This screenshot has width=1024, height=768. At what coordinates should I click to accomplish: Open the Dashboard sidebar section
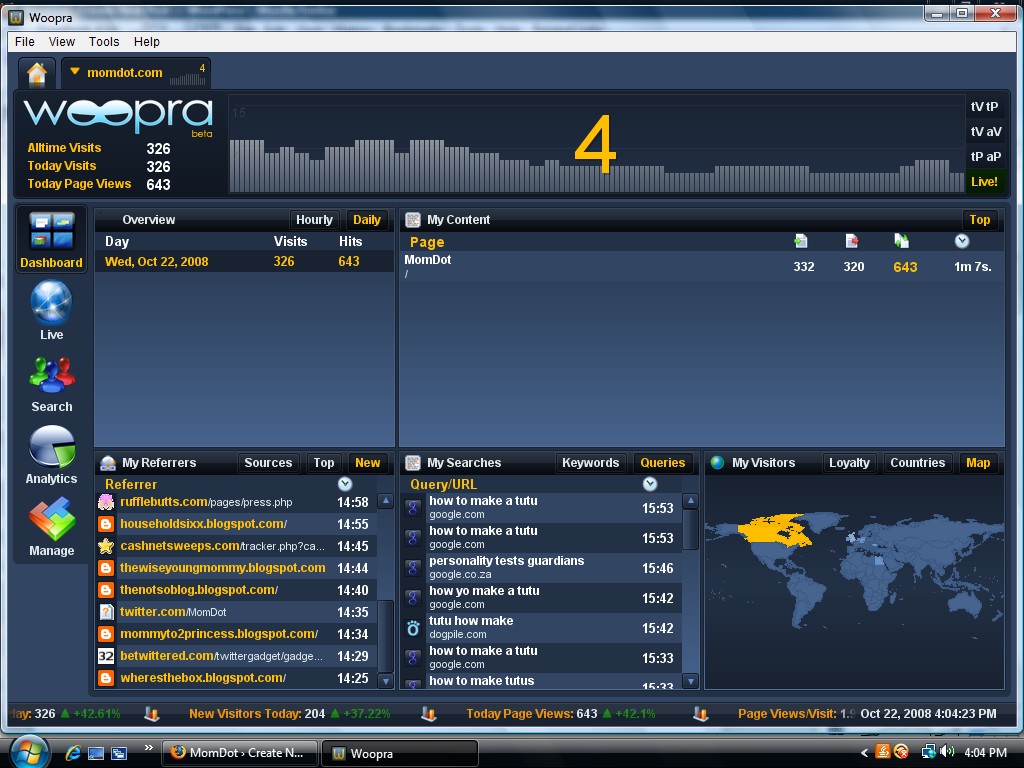(52, 240)
